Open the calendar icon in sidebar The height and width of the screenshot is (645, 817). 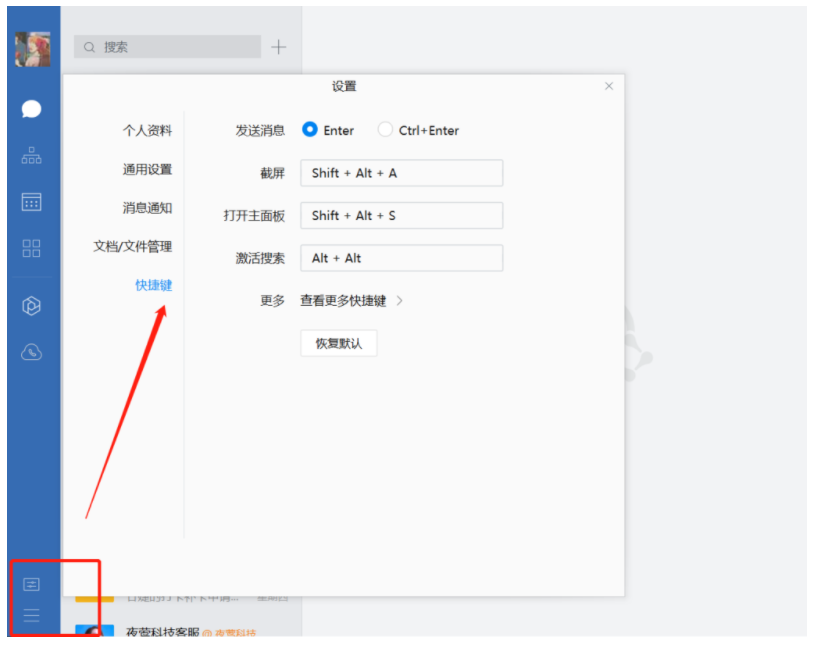[x=31, y=202]
